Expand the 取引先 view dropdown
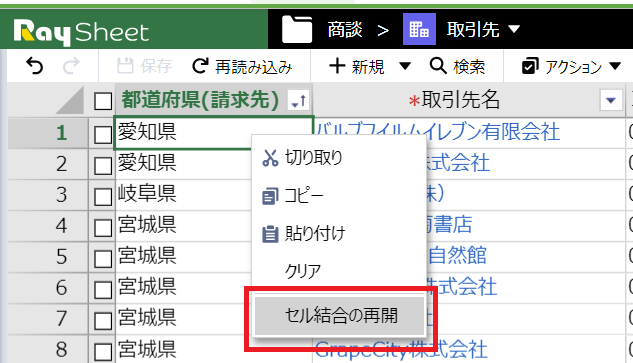The width and height of the screenshot is (633, 363). [x=514, y=29]
